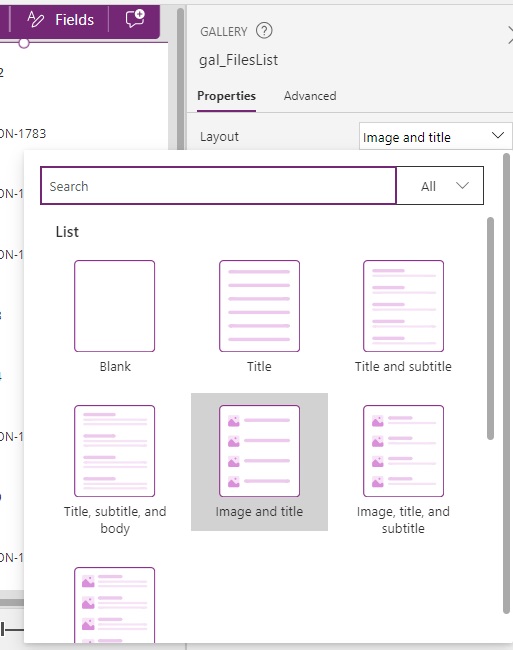Choose the Blank layout thumbnail
Image resolution: width=513 pixels, height=650 pixels.
(115, 306)
